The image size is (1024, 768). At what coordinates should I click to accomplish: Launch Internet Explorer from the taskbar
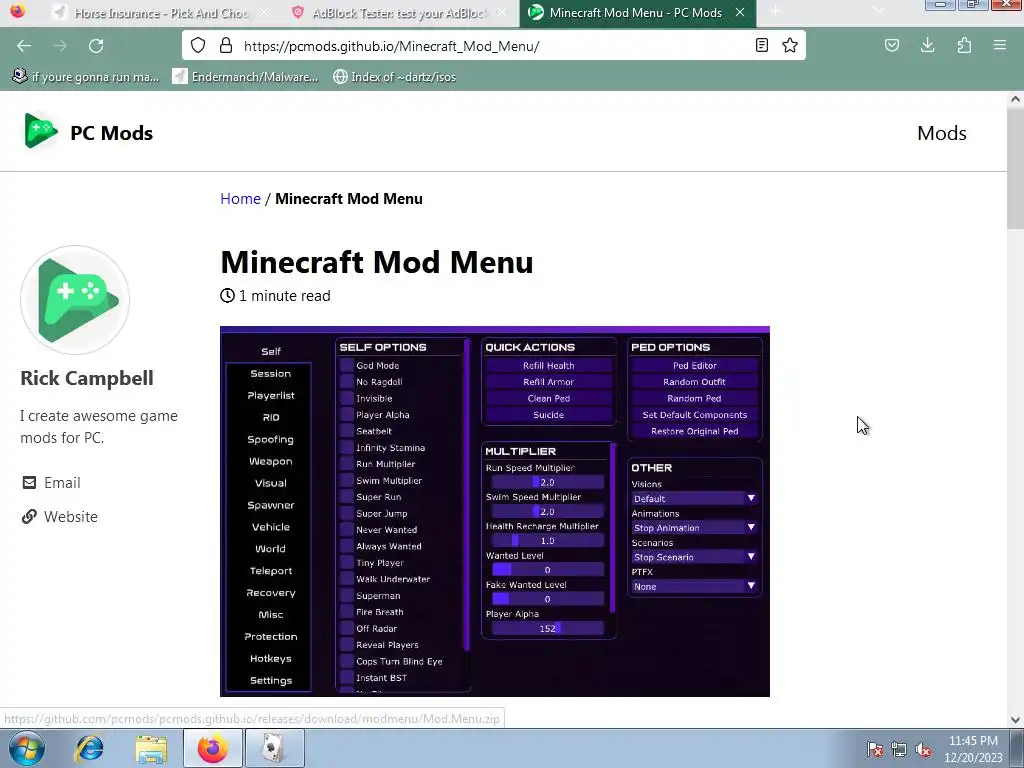click(x=89, y=748)
